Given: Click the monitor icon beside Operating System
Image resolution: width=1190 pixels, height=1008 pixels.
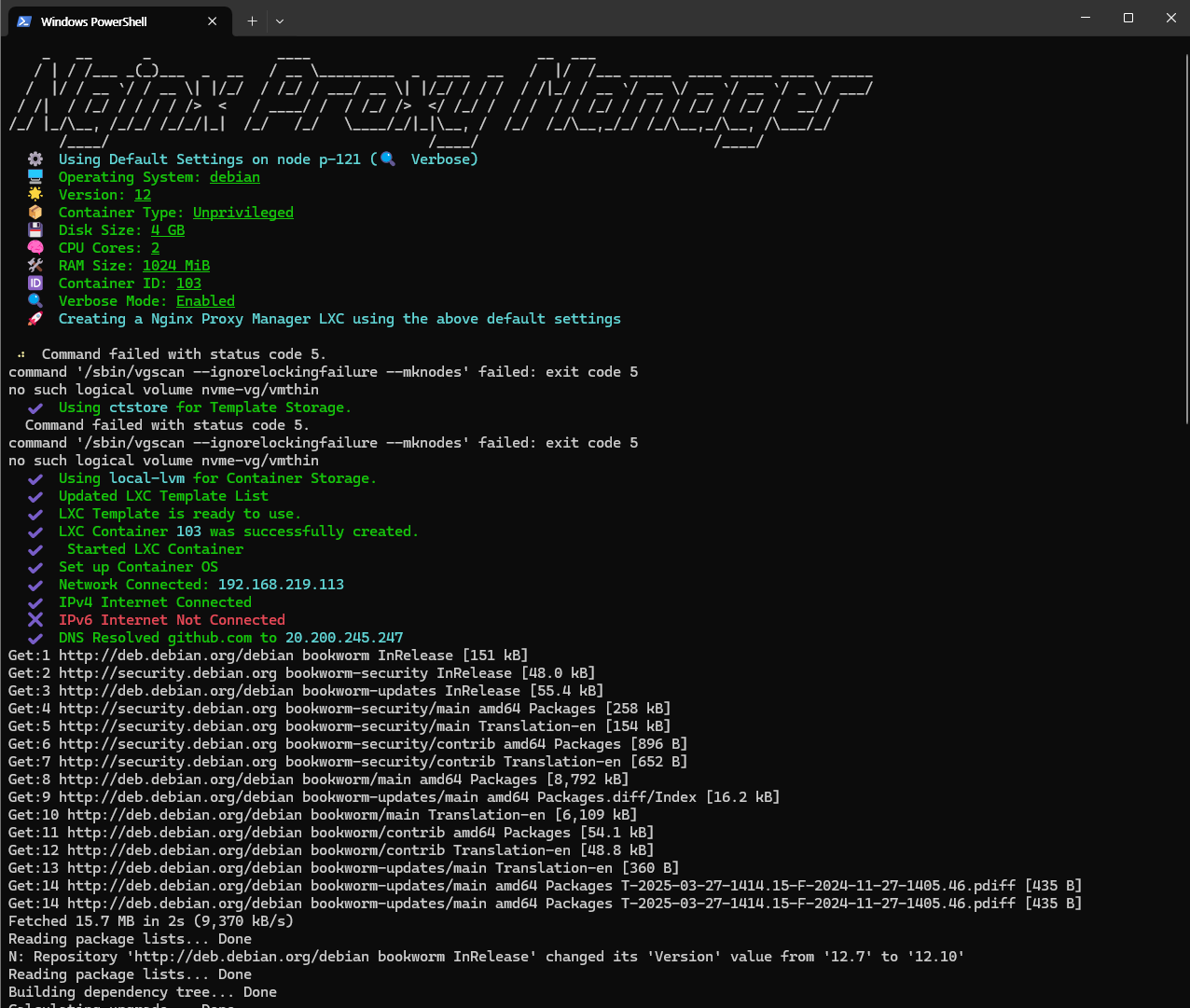Looking at the screenshot, I should [35, 177].
